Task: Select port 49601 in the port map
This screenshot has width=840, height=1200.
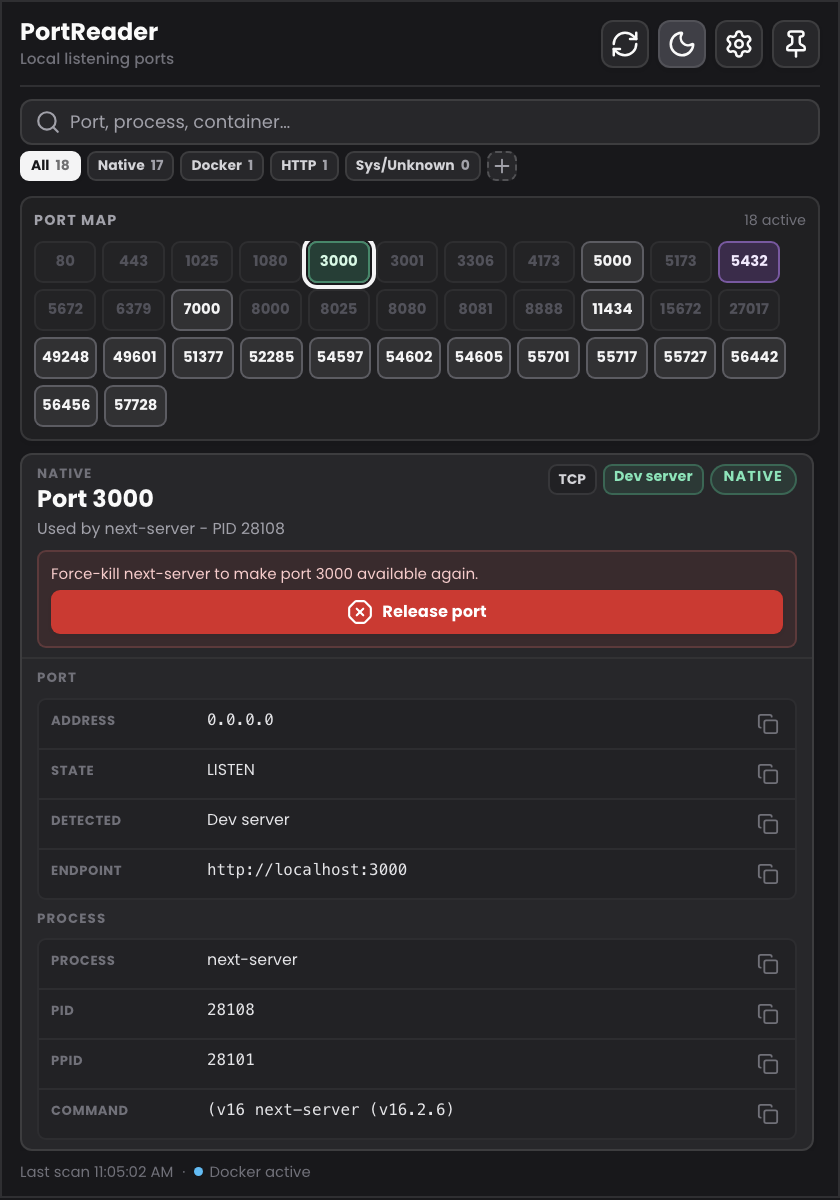Action: [x=135, y=357]
